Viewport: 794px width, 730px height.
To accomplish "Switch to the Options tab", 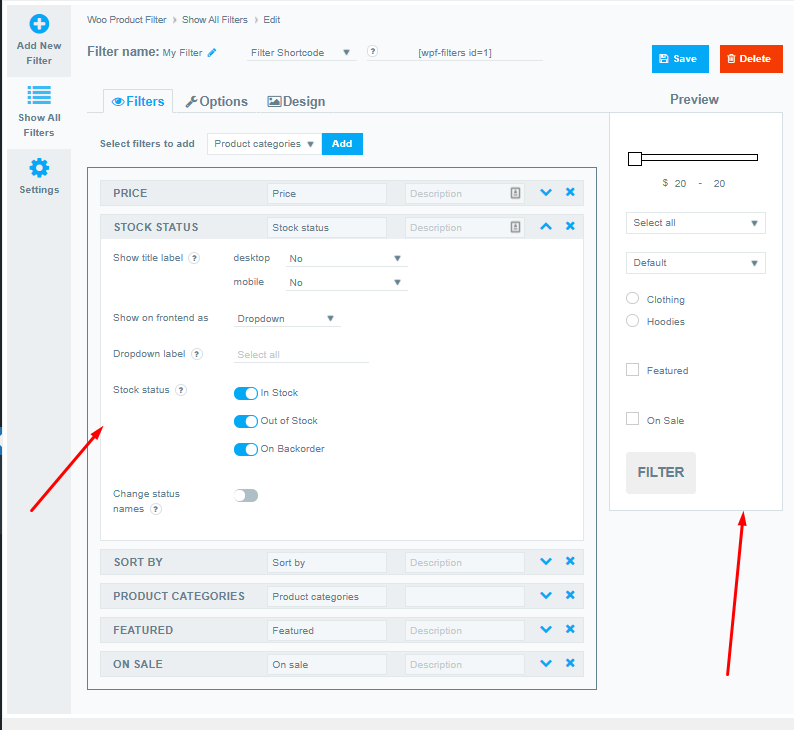I will (217, 101).
